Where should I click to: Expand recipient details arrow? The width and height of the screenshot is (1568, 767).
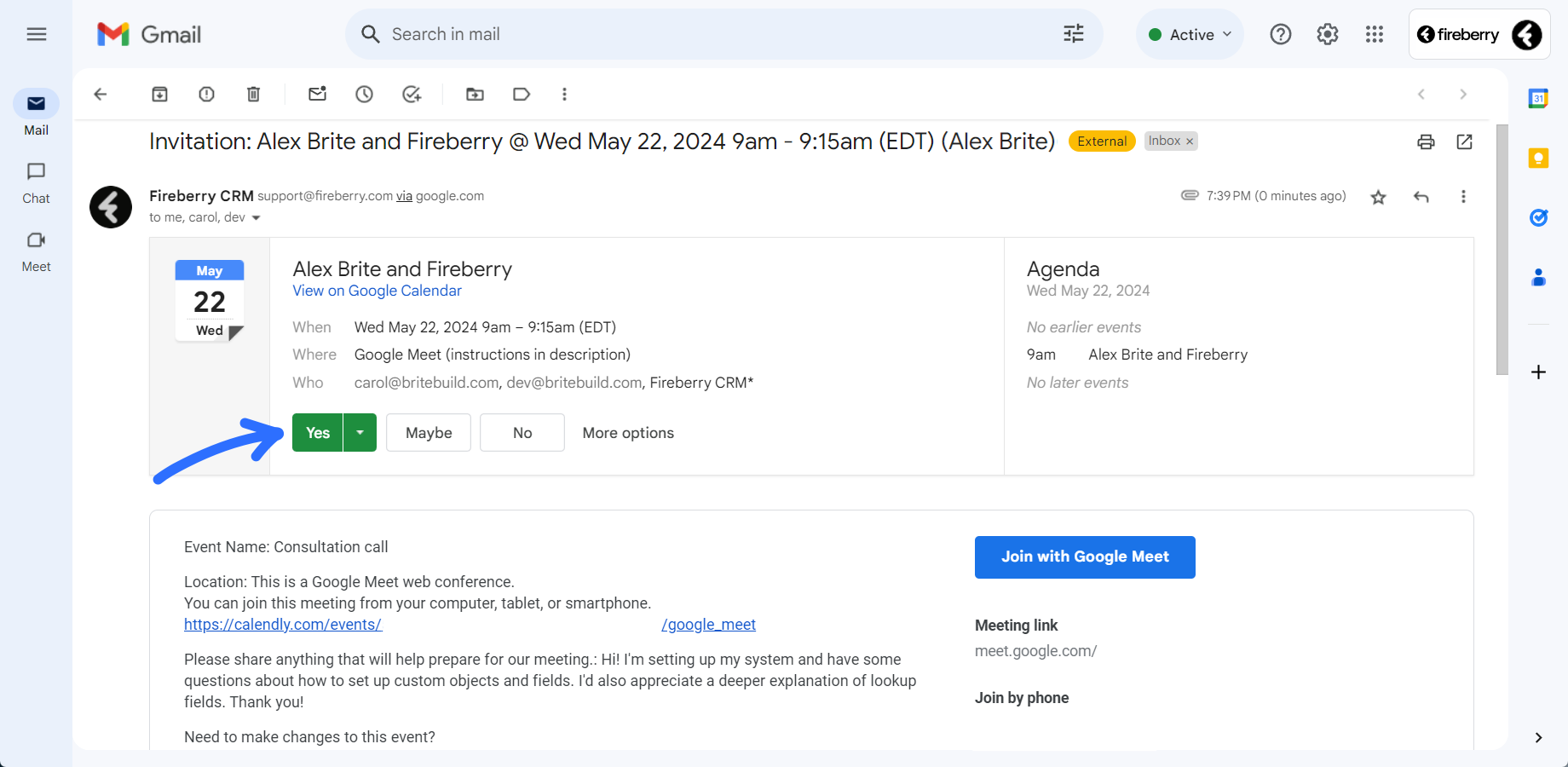point(256,218)
